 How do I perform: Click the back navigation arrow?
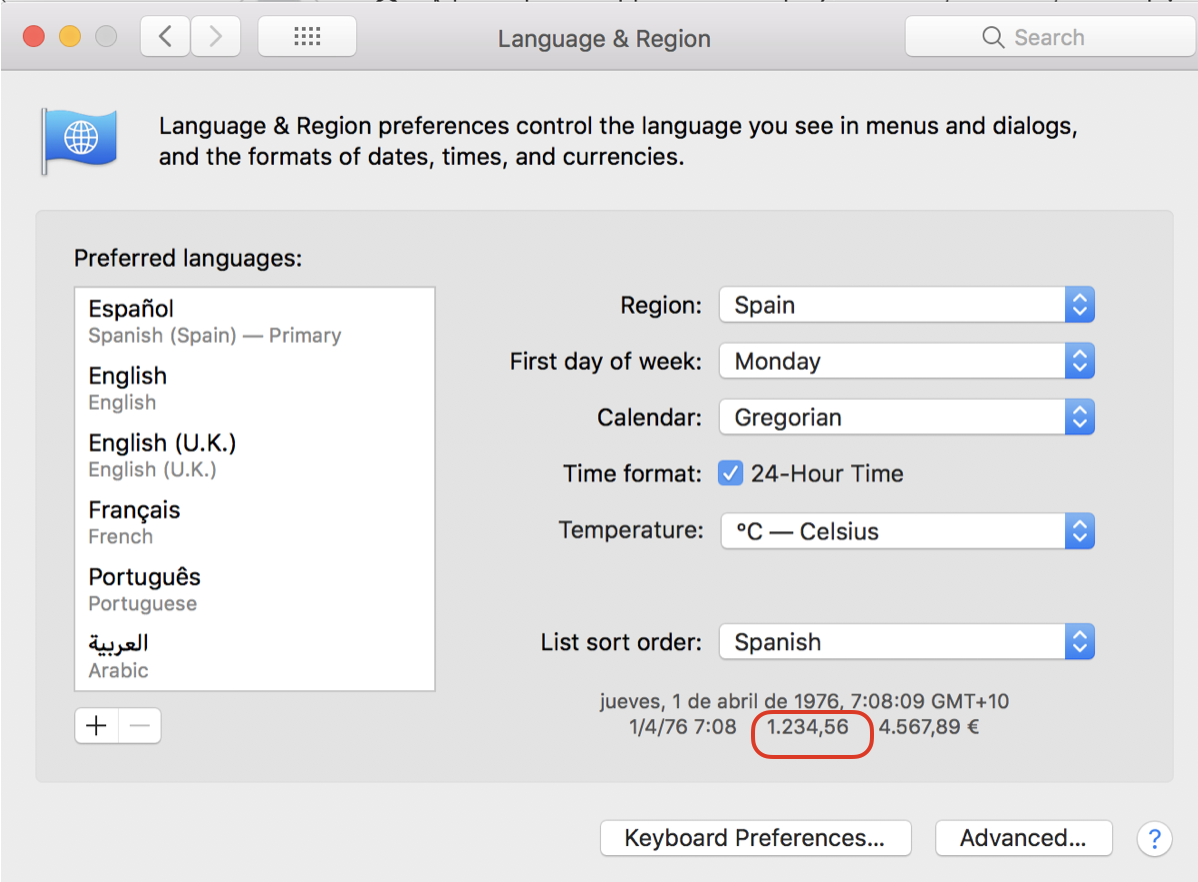[x=165, y=38]
